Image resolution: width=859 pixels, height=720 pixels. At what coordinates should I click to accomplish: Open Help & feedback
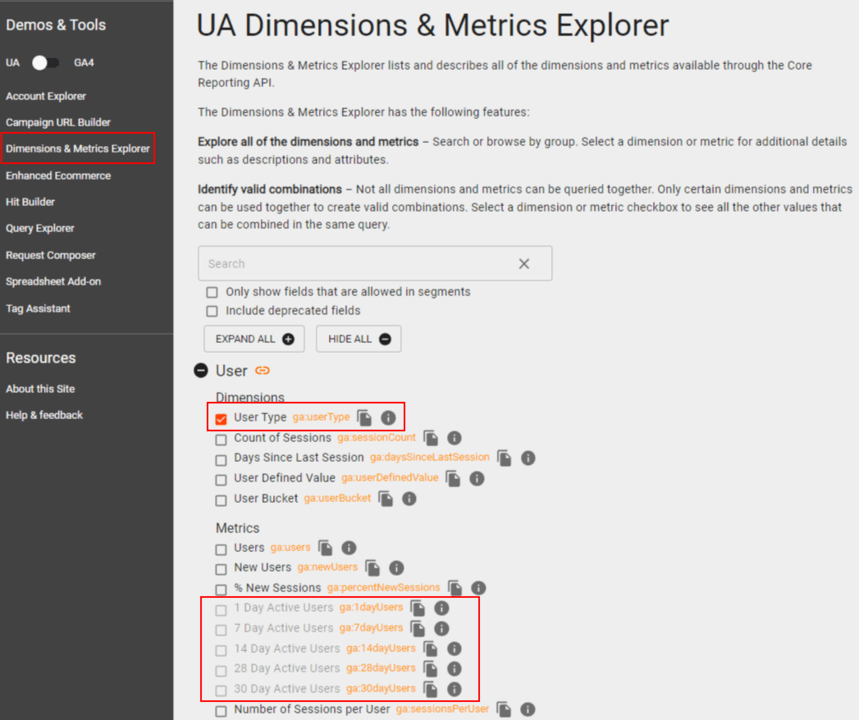click(x=44, y=415)
